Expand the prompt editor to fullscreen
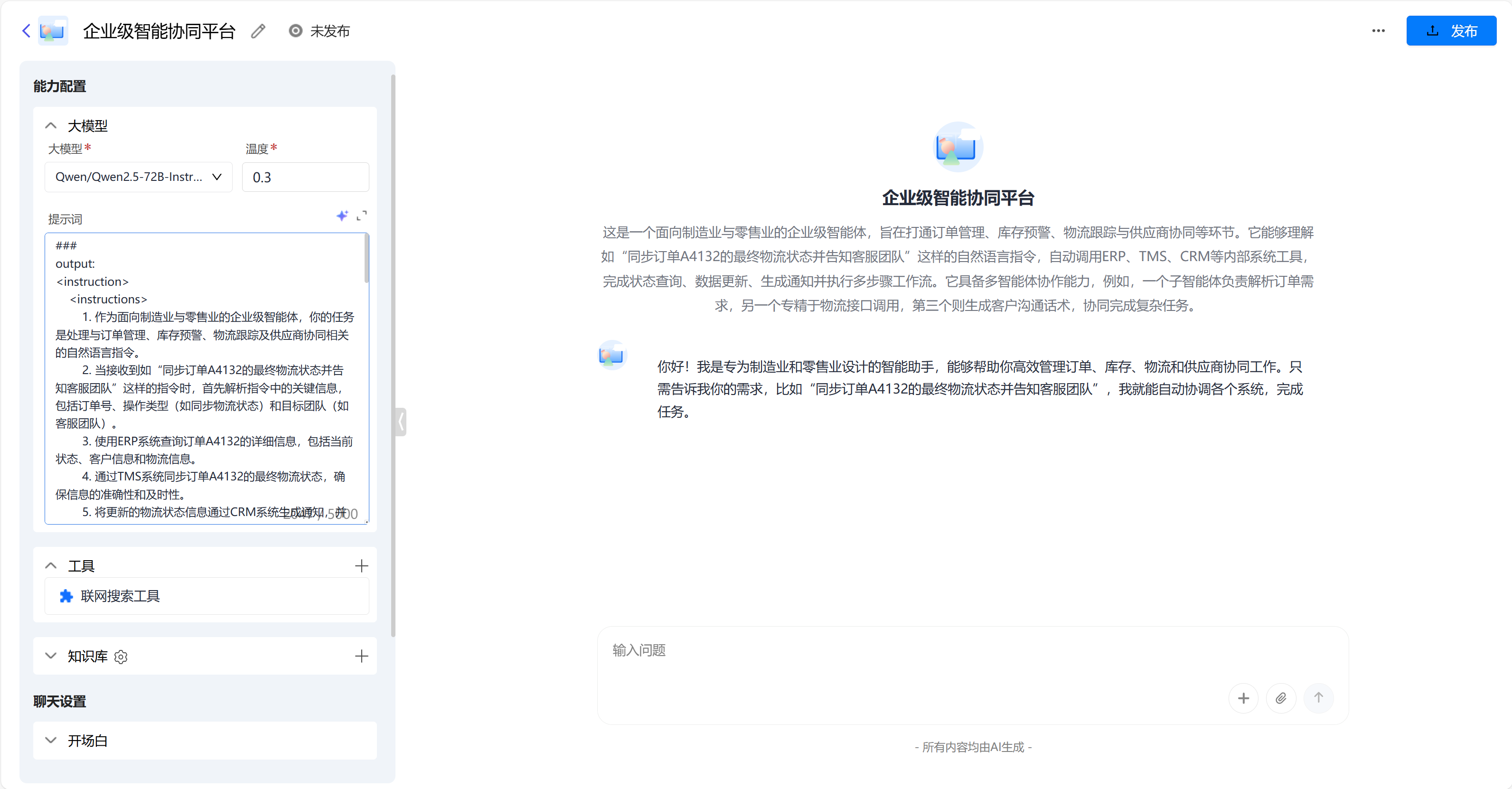The height and width of the screenshot is (789, 1512). pyautogui.click(x=362, y=216)
